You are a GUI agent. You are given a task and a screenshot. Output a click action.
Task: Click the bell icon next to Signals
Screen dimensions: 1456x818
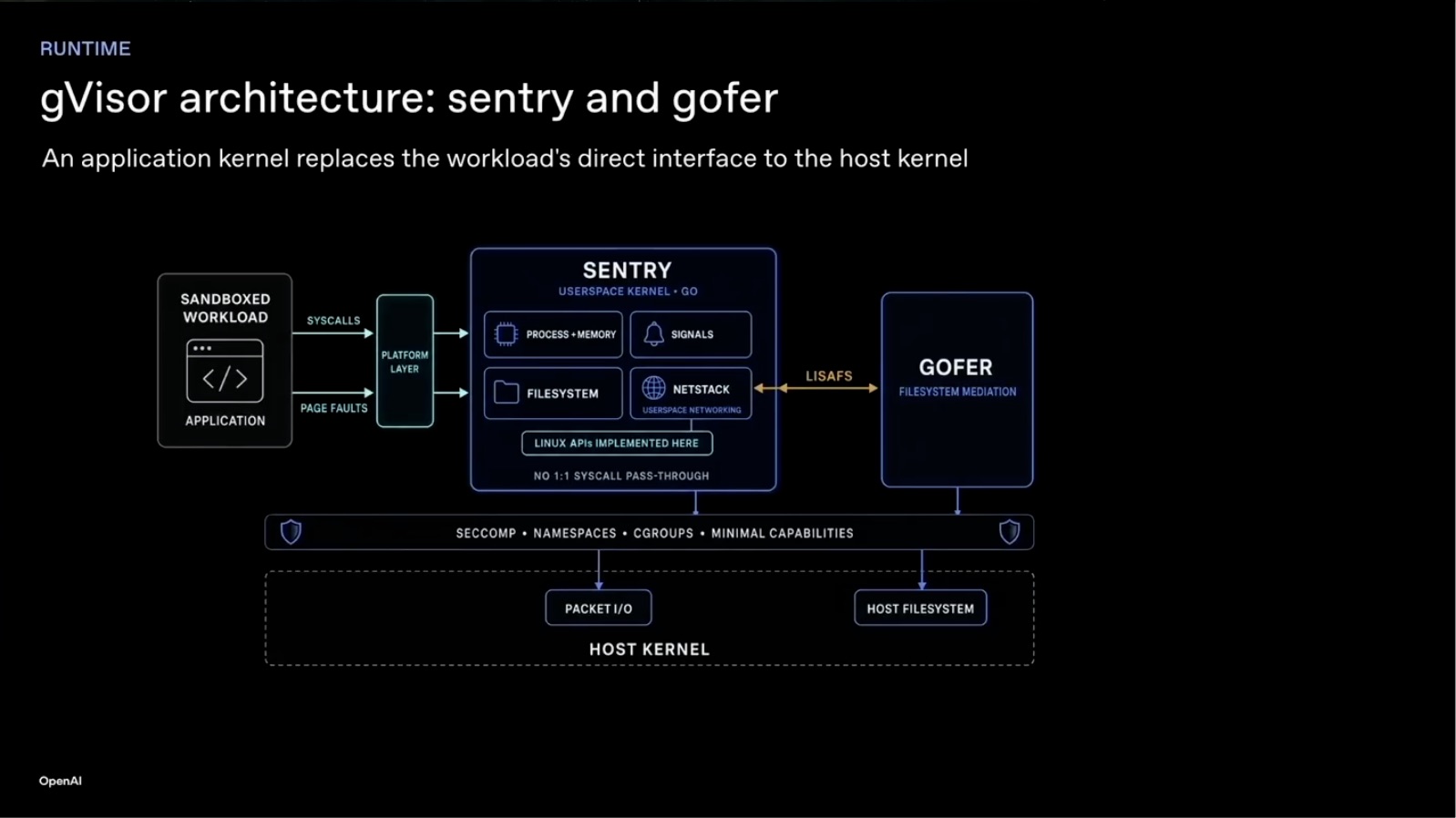click(653, 334)
